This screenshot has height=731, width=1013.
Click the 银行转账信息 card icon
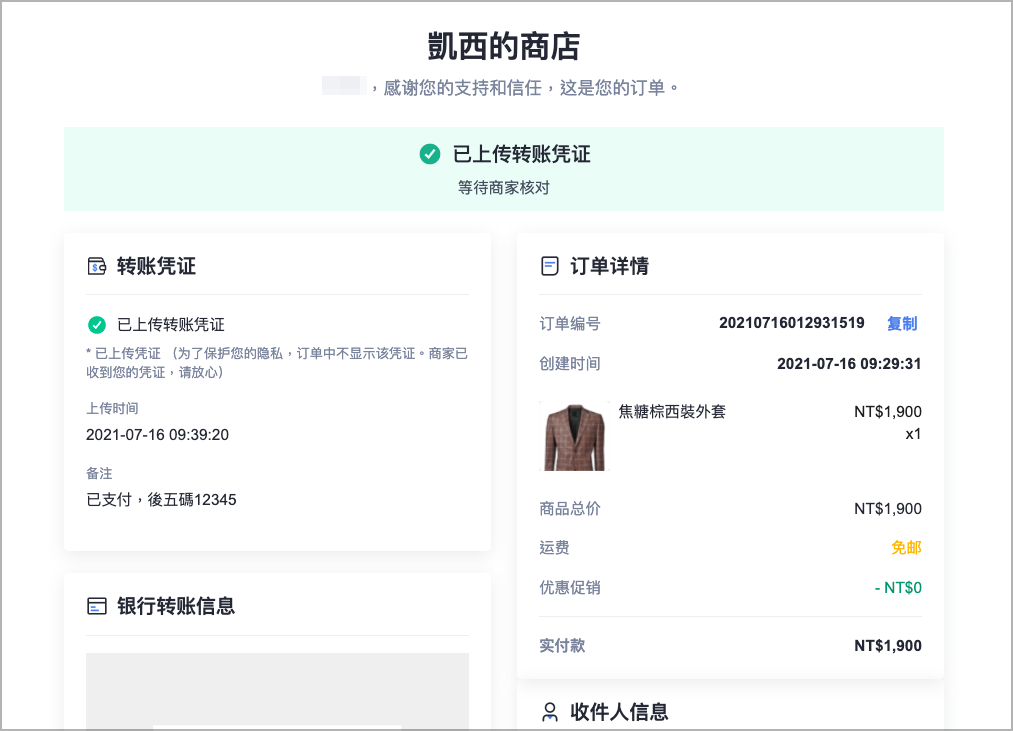(97, 606)
